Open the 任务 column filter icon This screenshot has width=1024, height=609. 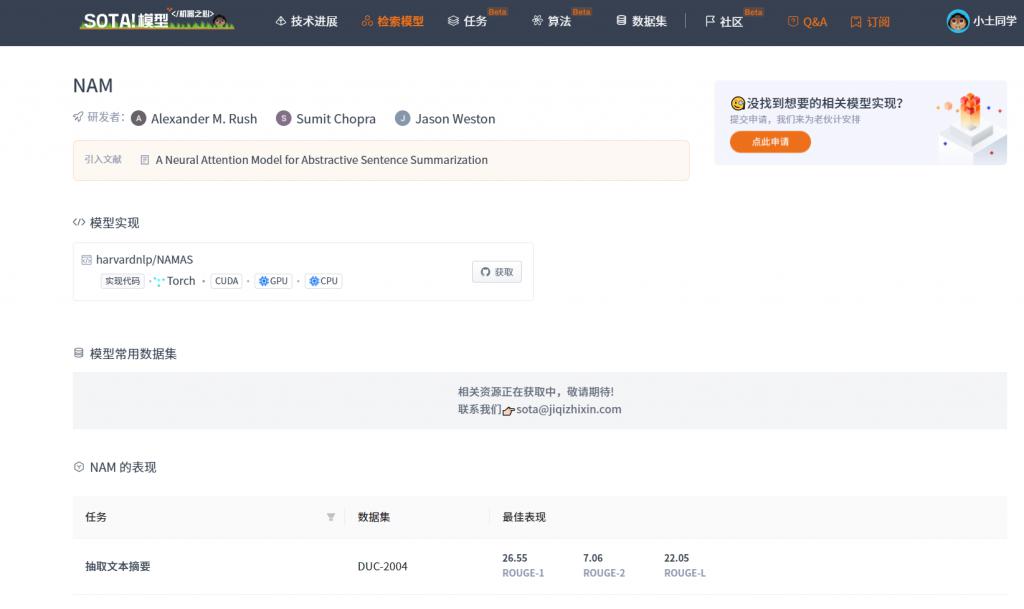331,517
